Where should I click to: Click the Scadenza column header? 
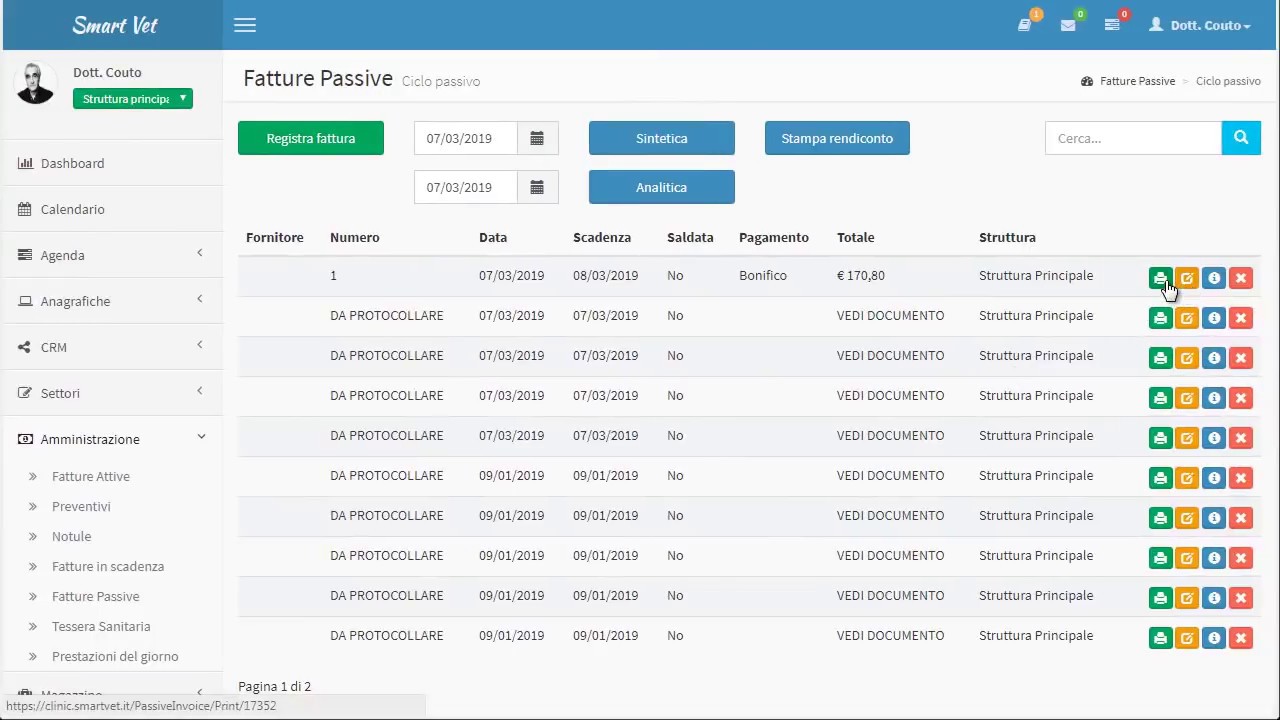[x=602, y=237]
